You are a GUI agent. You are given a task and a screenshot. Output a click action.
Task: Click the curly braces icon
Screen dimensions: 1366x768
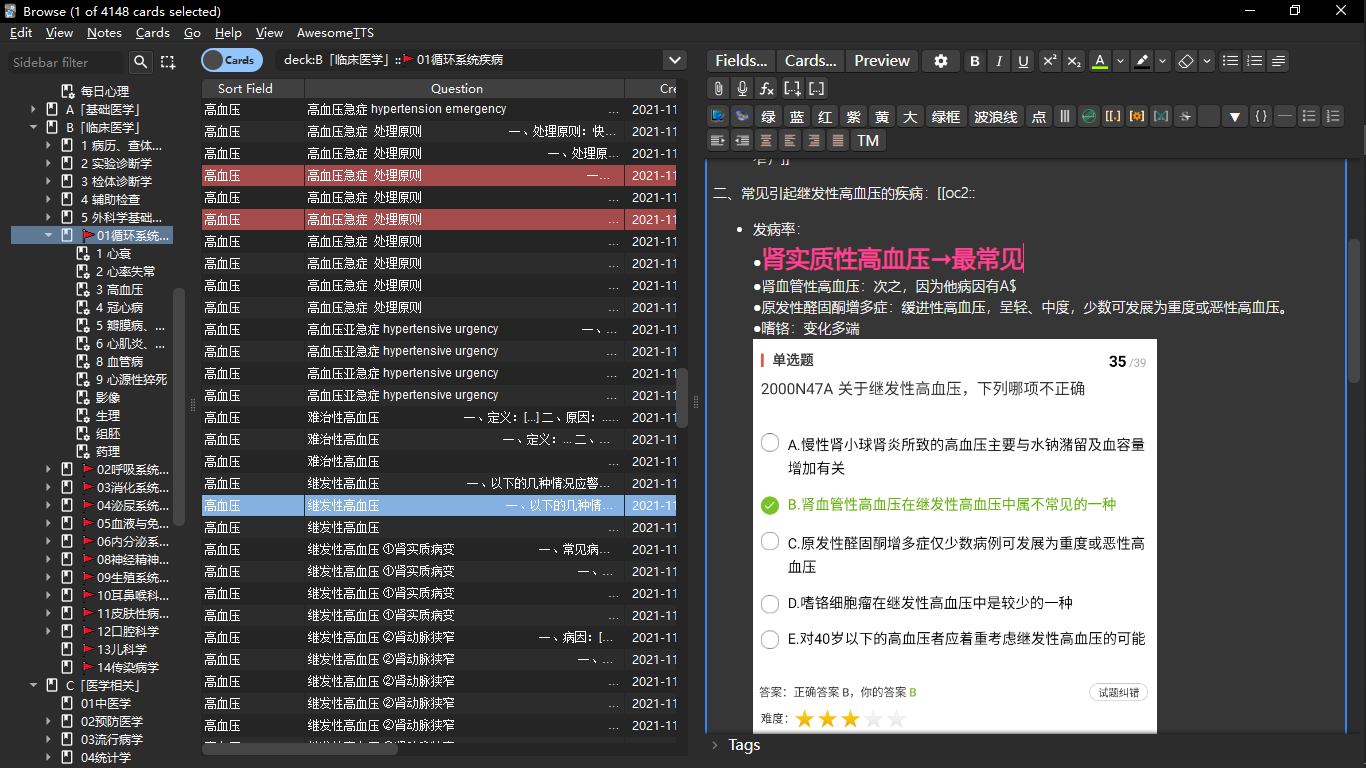1261,116
